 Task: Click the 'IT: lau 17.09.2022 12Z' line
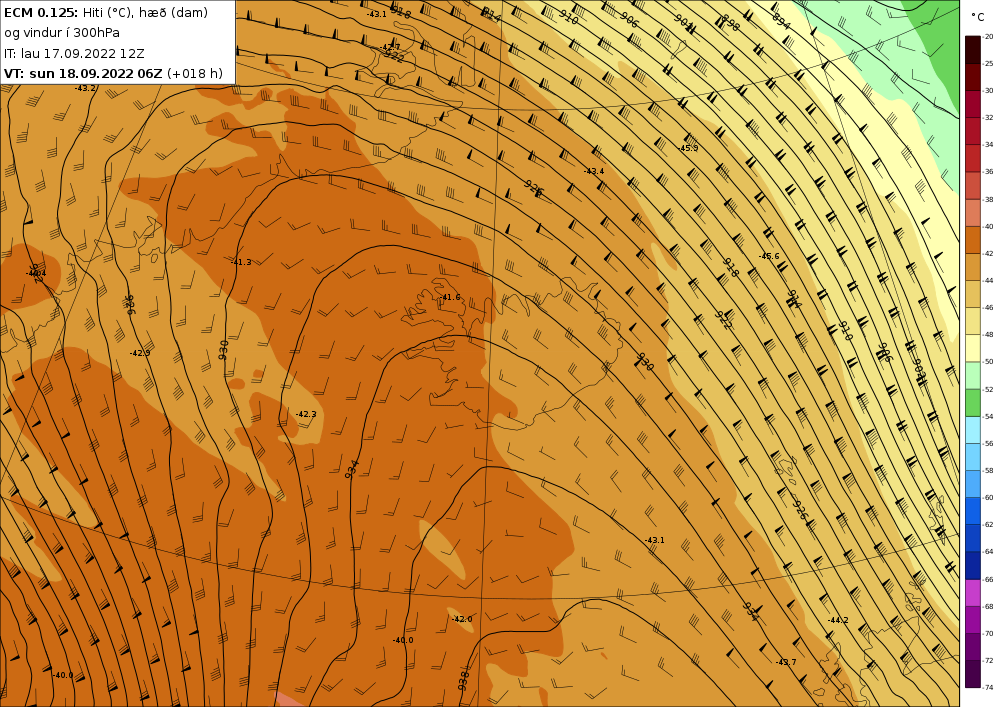pyautogui.click(x=74, y=53)
